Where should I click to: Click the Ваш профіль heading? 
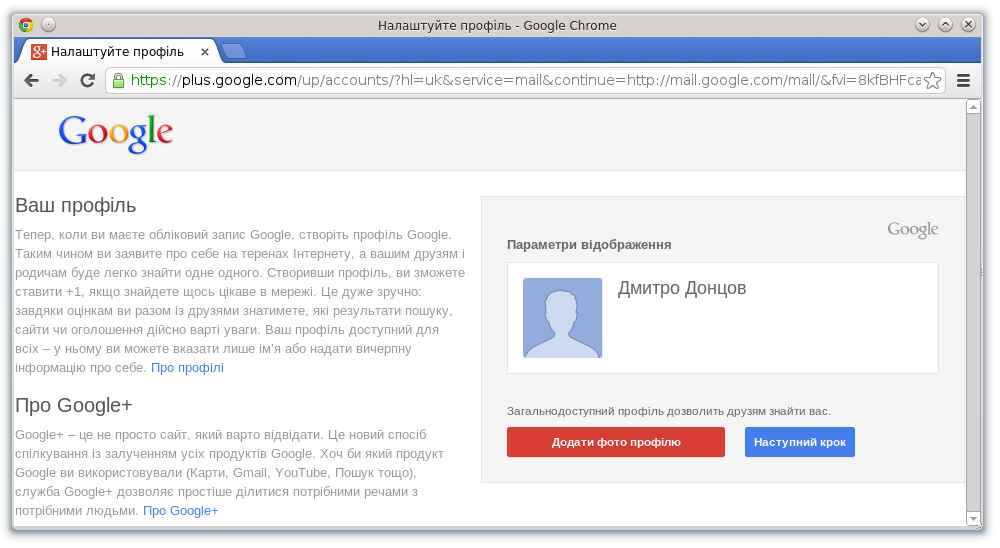[76, 205]
